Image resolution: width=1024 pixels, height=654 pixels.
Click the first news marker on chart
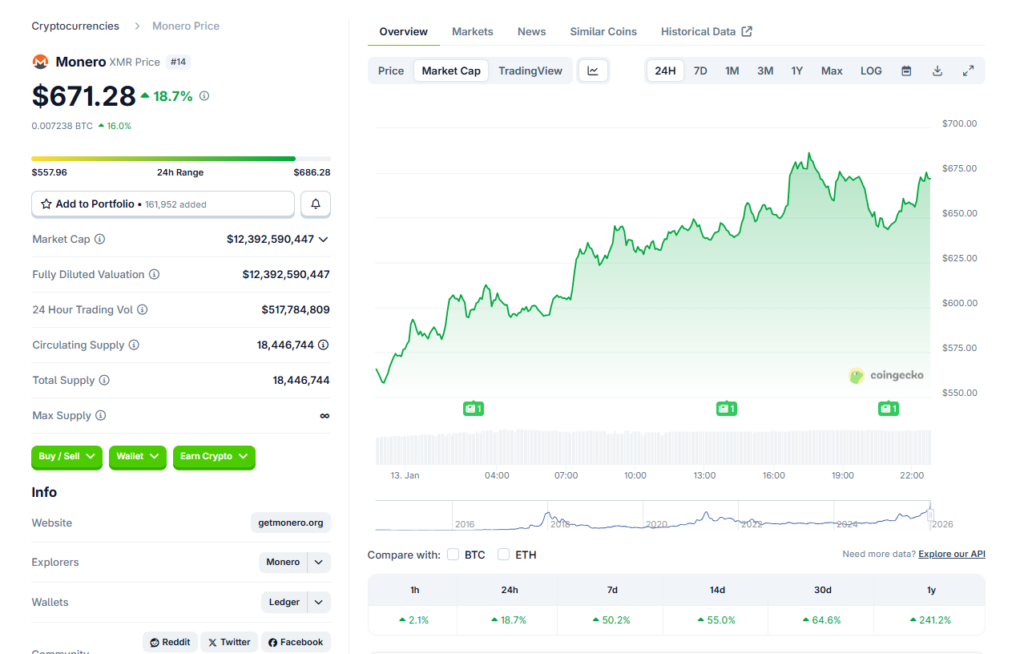[473, 408]
